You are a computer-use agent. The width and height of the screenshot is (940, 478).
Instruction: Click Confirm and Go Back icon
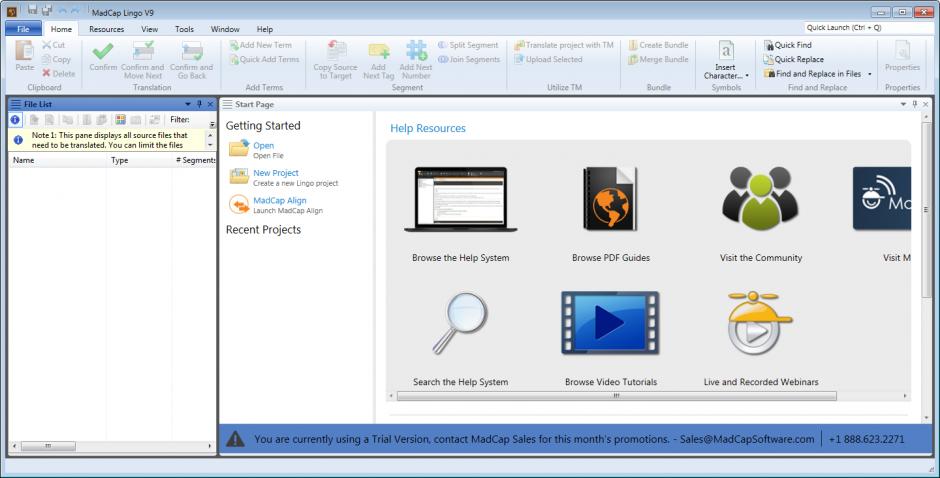[x=192, y=51]
